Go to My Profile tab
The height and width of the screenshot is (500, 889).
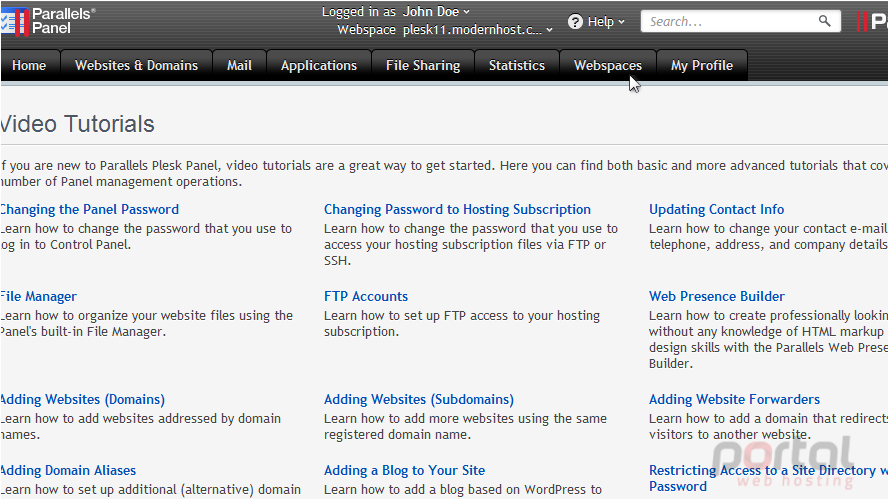tap(702, 65)
